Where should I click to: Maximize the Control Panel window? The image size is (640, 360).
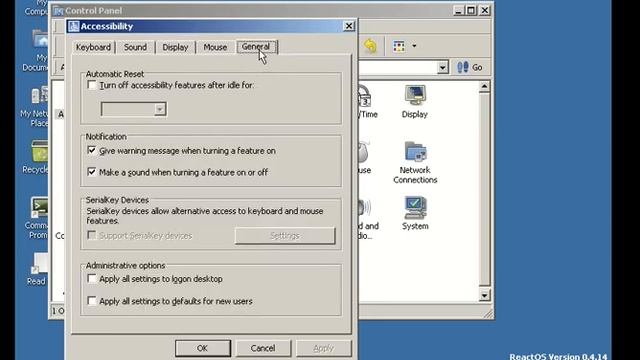click(471, 10)
